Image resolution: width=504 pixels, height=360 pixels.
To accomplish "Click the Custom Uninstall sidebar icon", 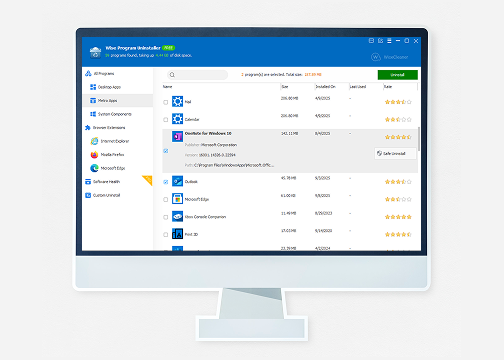I will tap(88, 195).
